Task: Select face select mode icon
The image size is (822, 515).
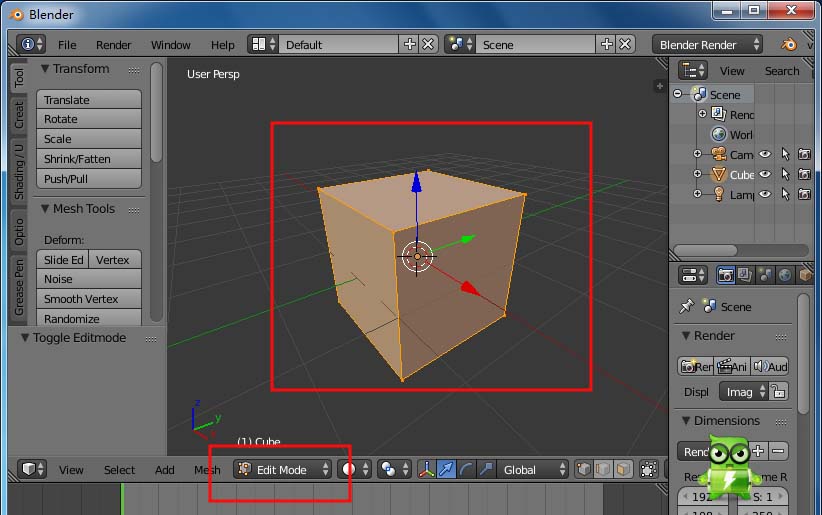Action: pos(623,469)
